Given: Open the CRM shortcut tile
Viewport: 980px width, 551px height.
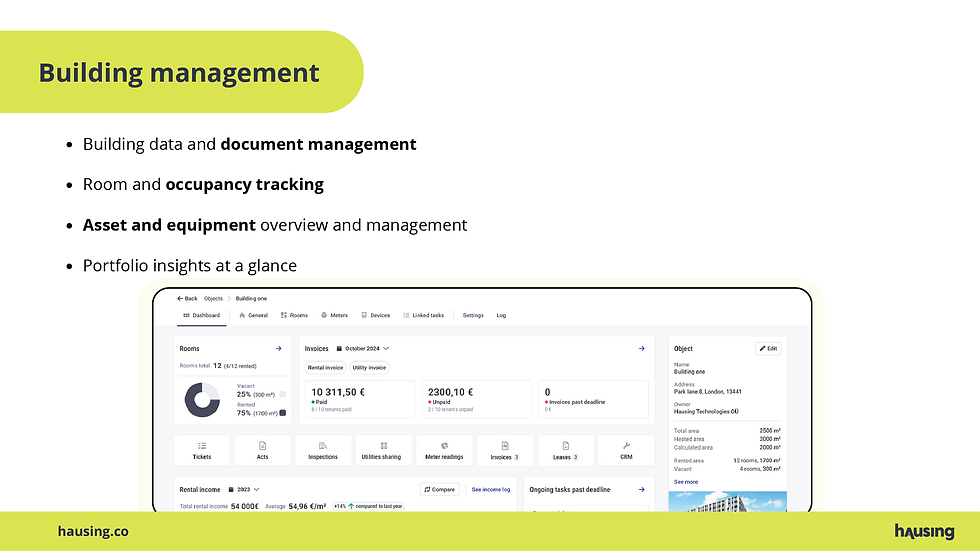Looking at the screenshot, I should [x=626, y=450].
